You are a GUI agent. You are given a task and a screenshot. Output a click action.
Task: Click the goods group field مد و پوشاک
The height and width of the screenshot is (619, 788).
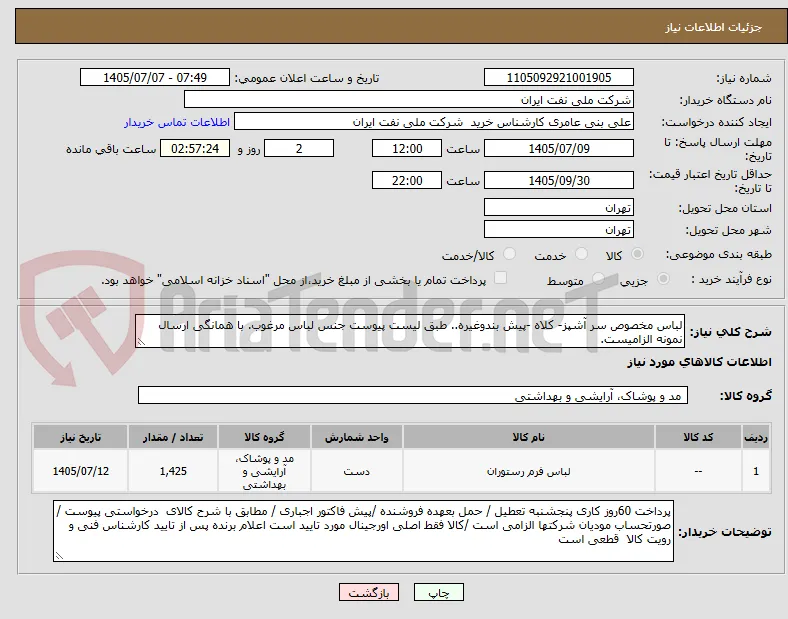pyautogui.click(x=413, y=395)
